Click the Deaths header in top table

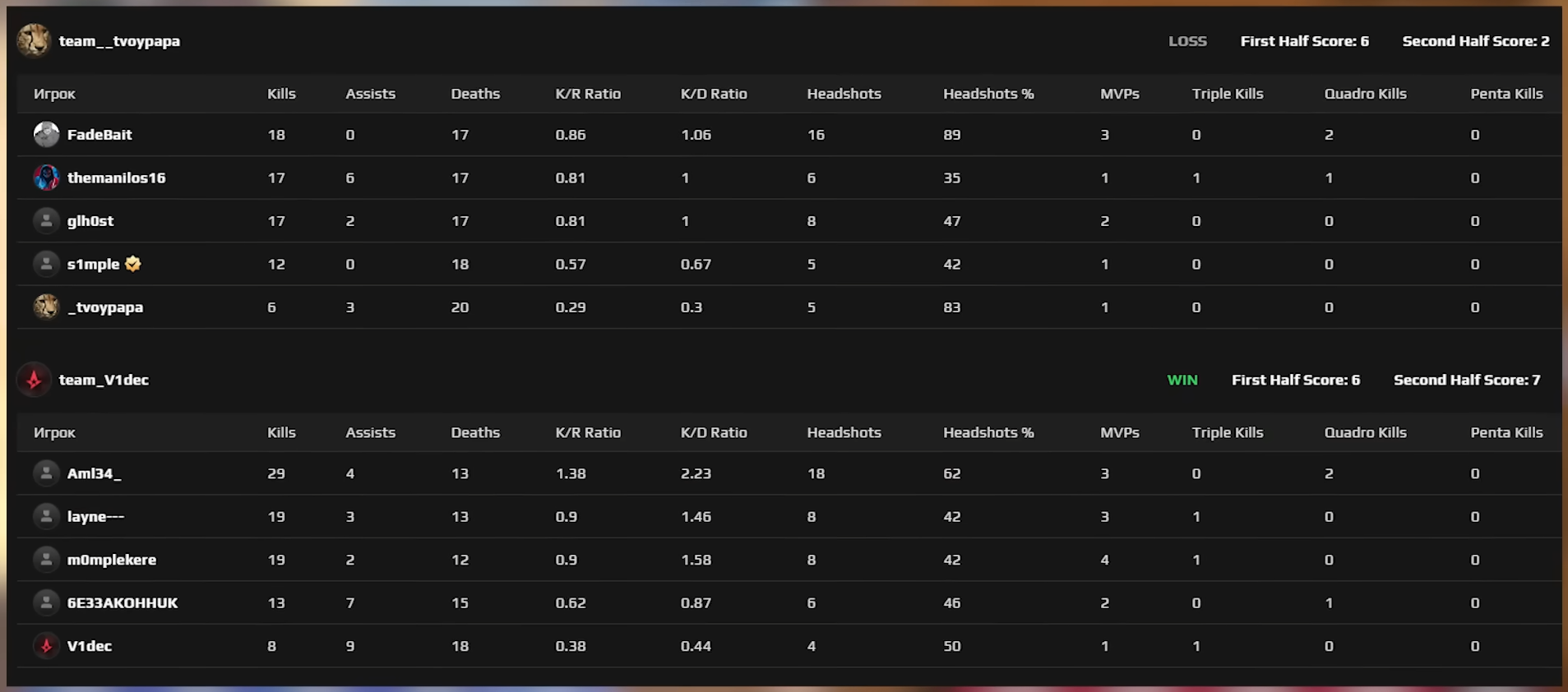475,94
